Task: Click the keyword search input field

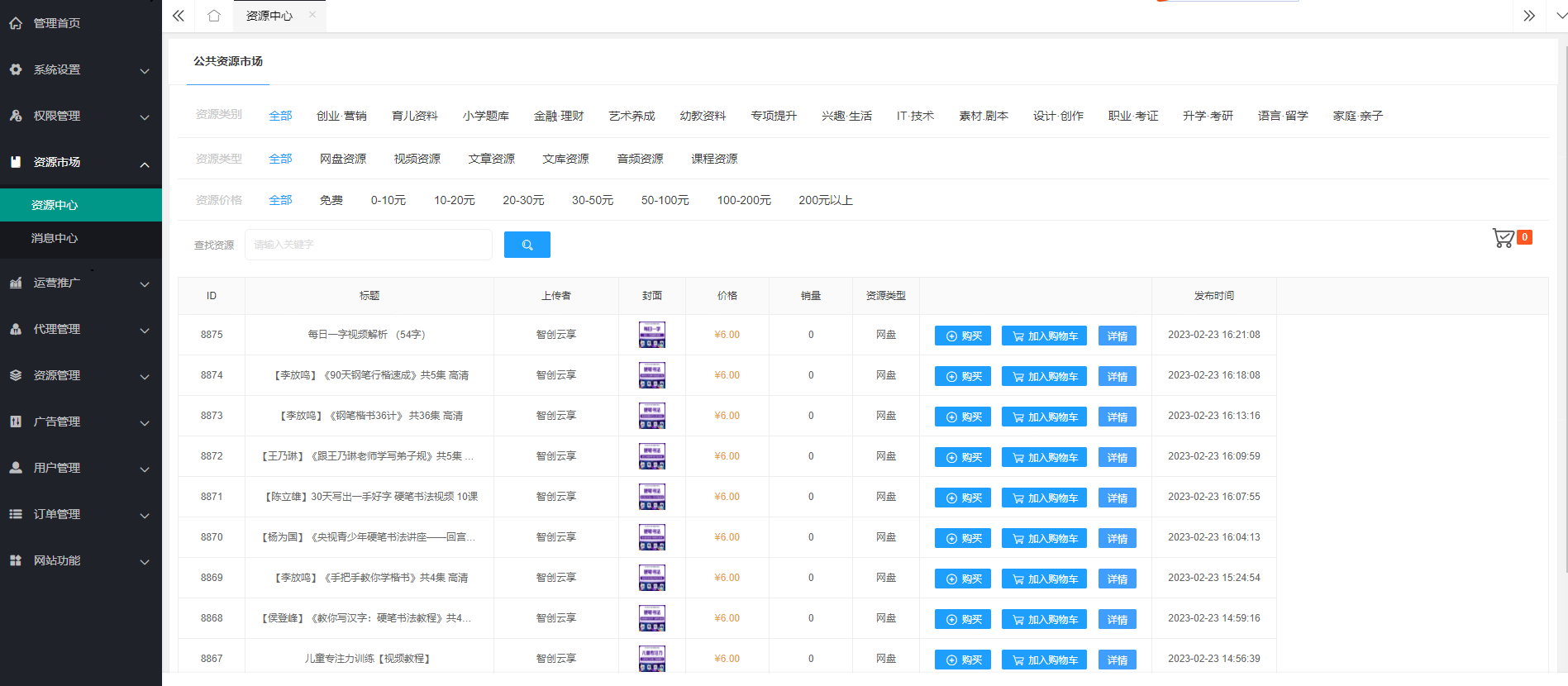Action: [x=369, y=245]
